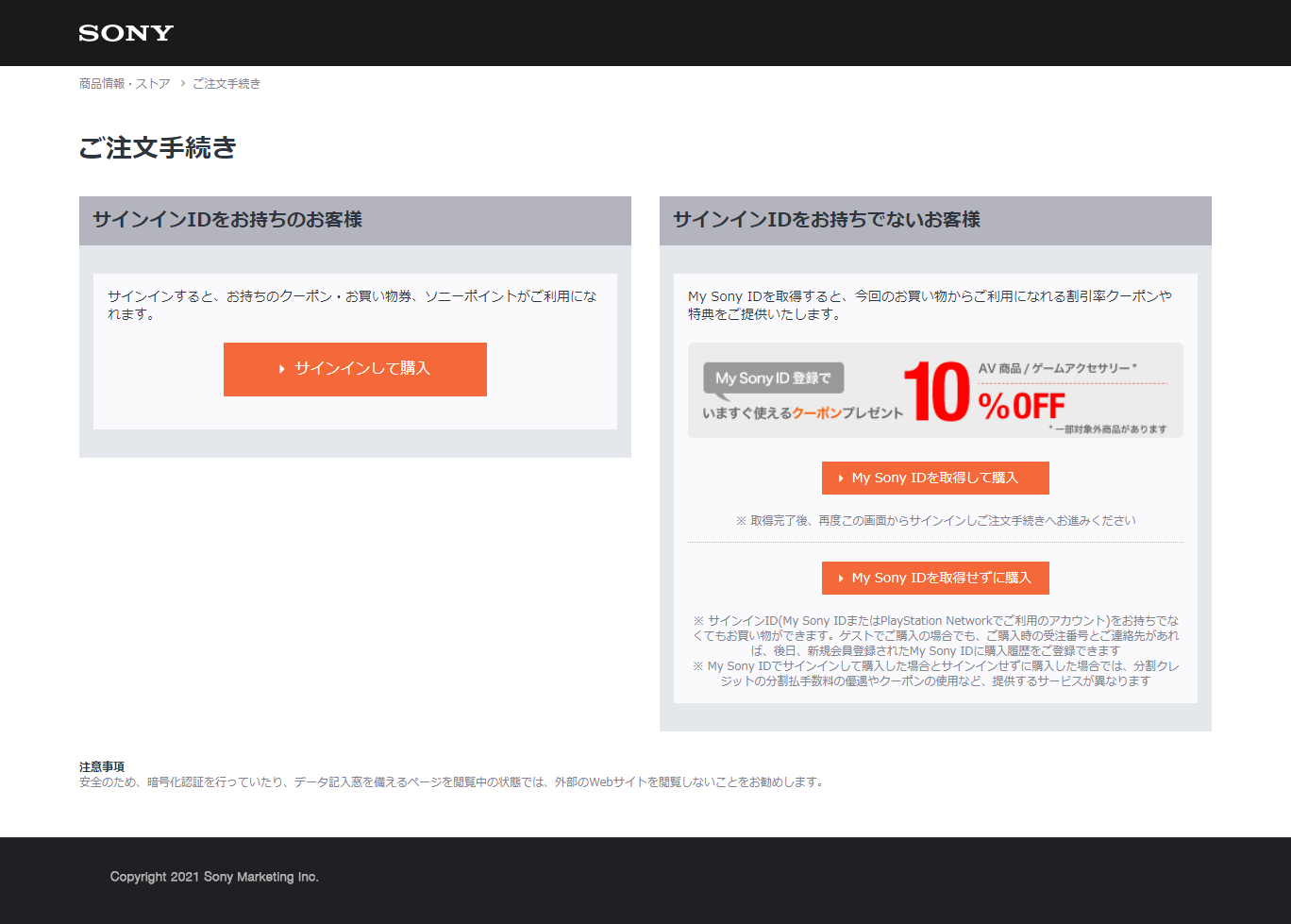Click the My Sony IDを取得して購入 button
The width and height of the screenshot is (1291, 924).
click(935, 478)
